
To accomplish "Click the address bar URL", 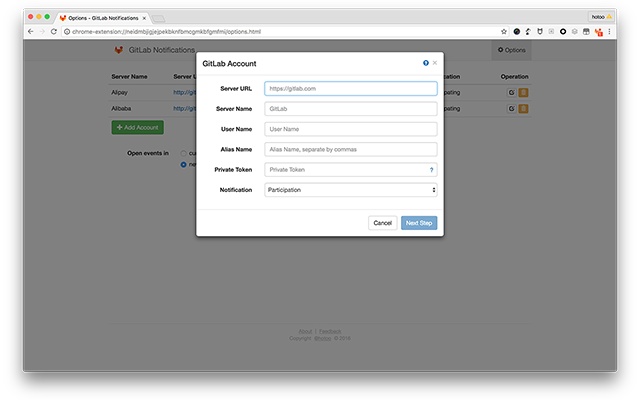I will pyautogui.click(x=166, y=31).
